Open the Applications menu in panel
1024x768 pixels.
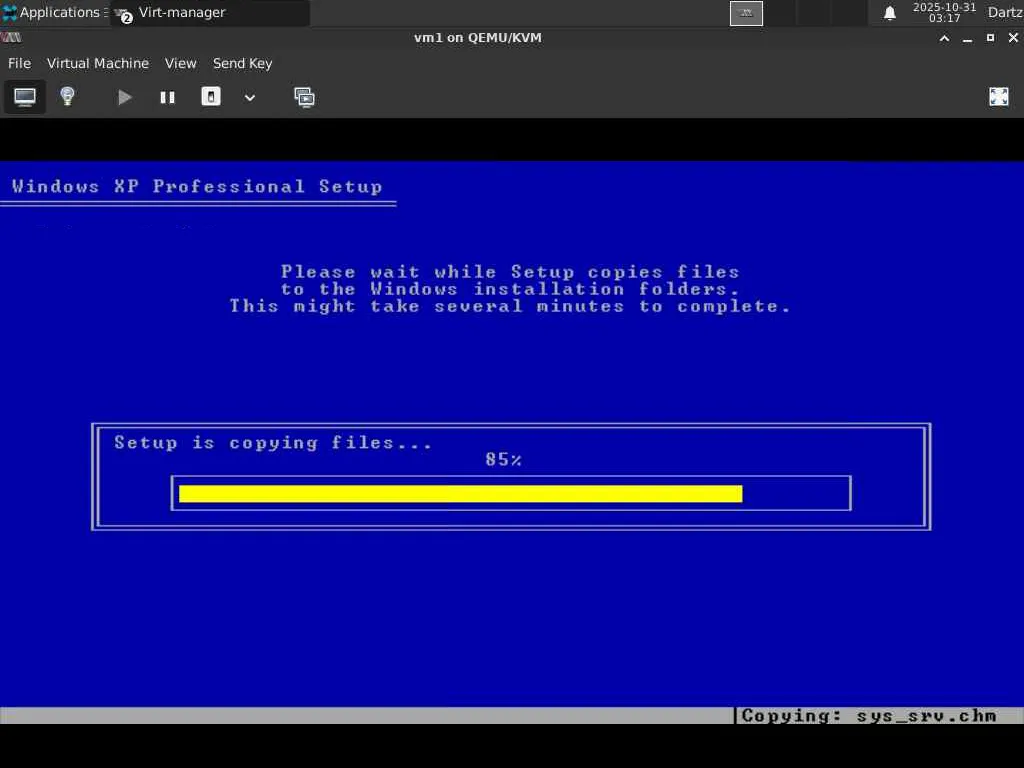pyautogui.click(x=55, y=12)
